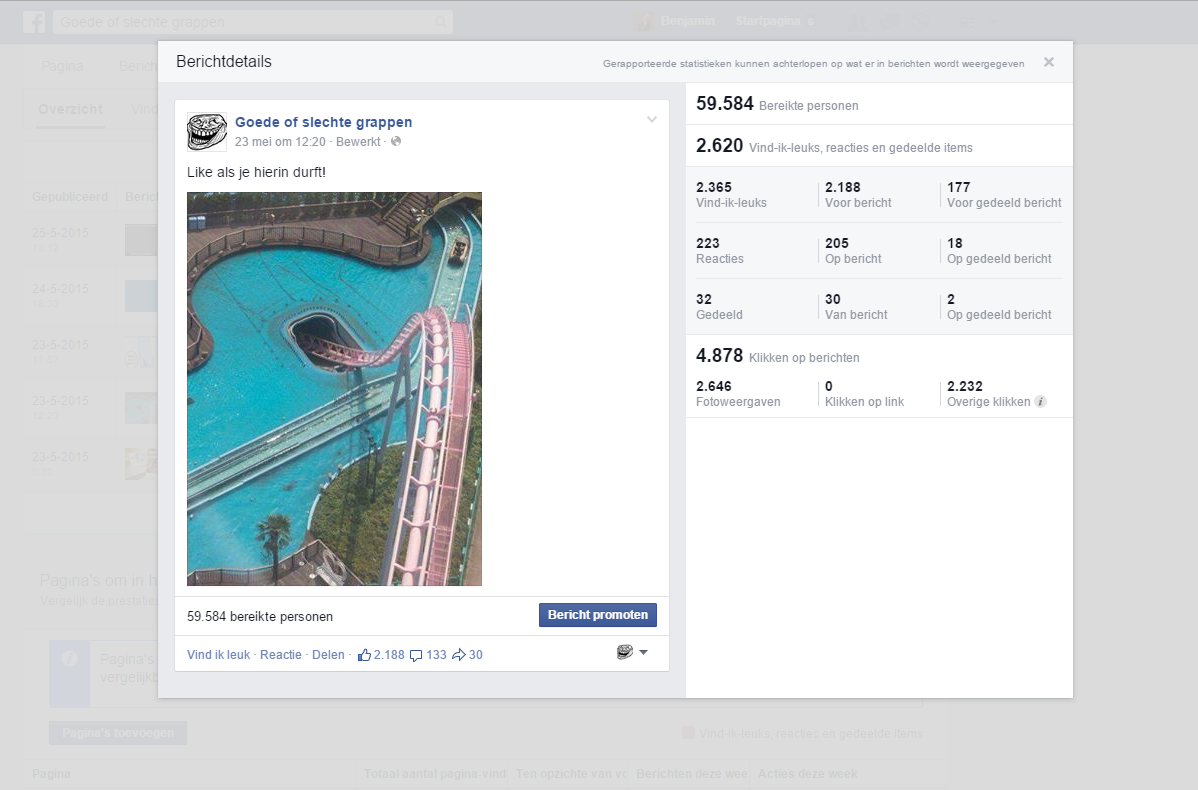This screenshot has height=790, width=1198.
Task: Click the '59.584 Bereikte personen' statistic
Action: pos(777,104)
